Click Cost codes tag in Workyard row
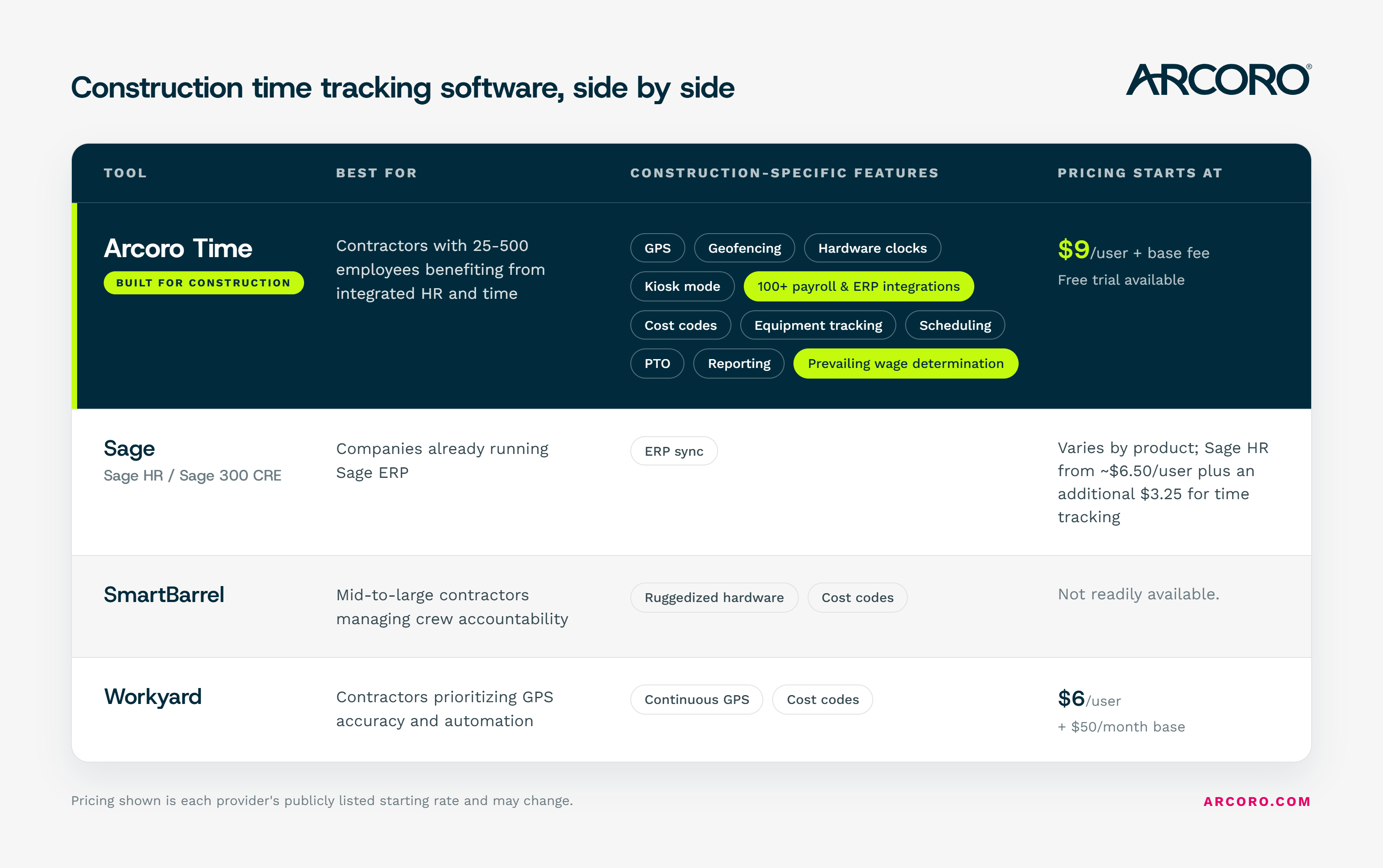 click(822, 700)
